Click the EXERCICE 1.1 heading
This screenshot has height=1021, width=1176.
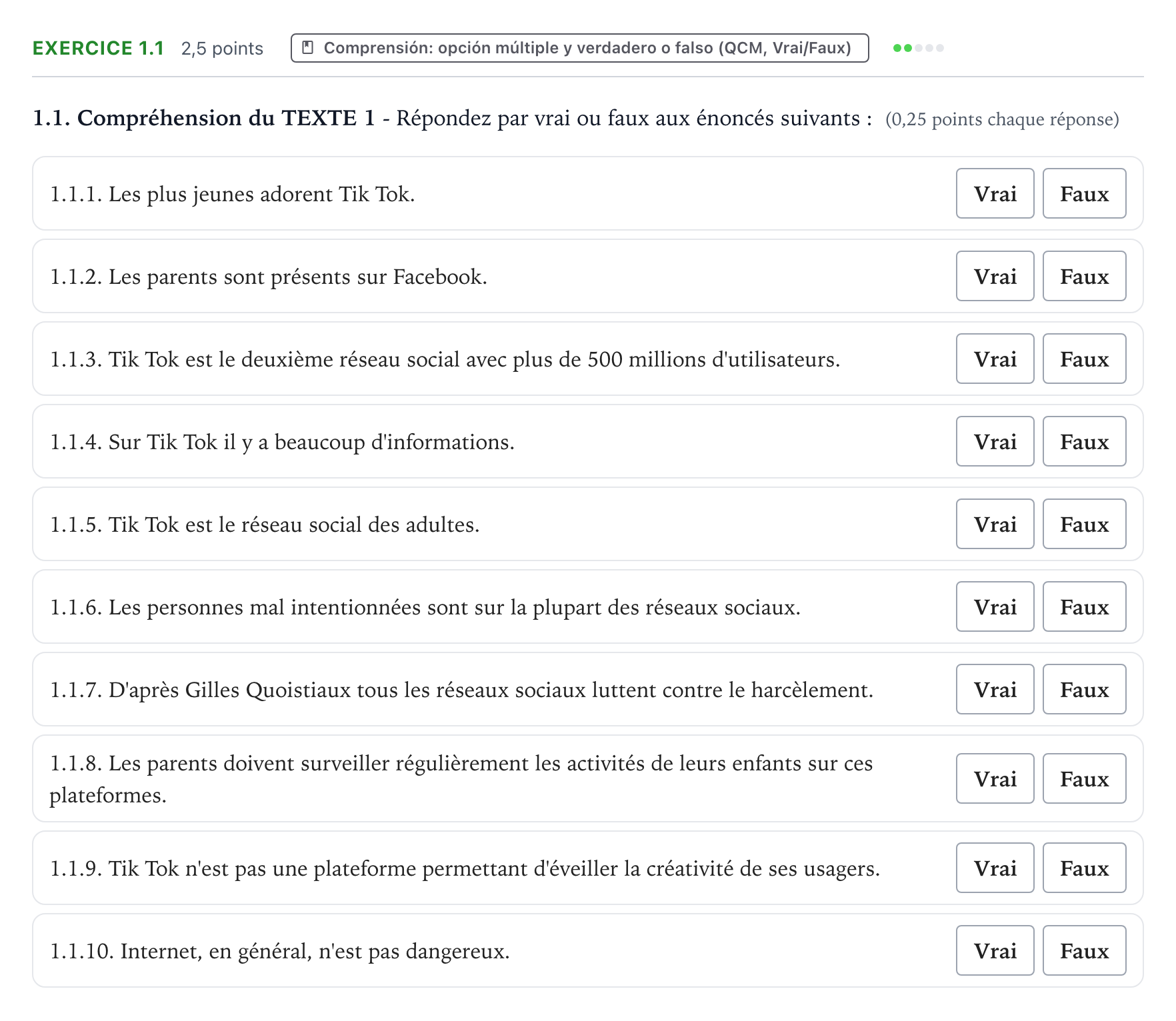(98, 48)
